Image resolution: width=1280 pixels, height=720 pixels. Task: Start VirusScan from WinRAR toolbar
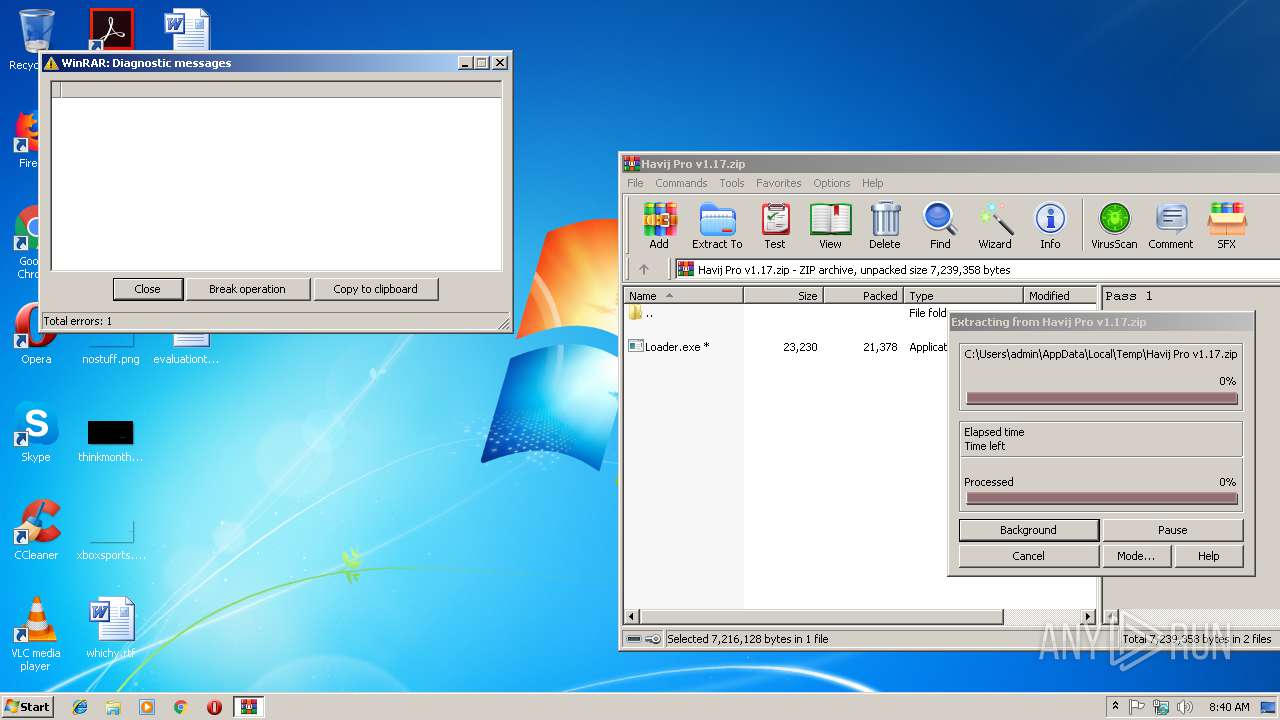click(x=1114, y=226)
